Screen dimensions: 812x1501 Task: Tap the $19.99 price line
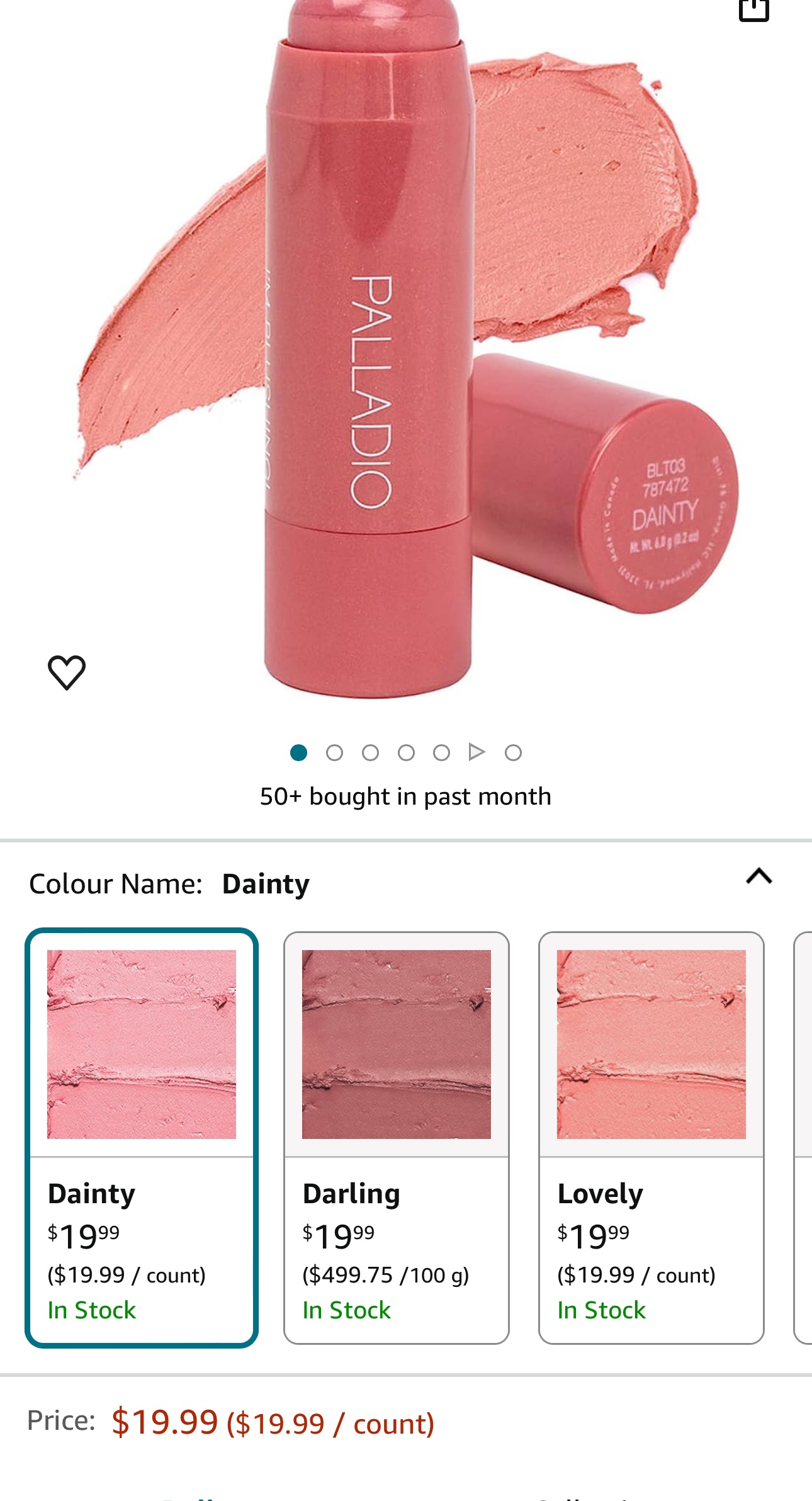click(x=230, y=1422)
